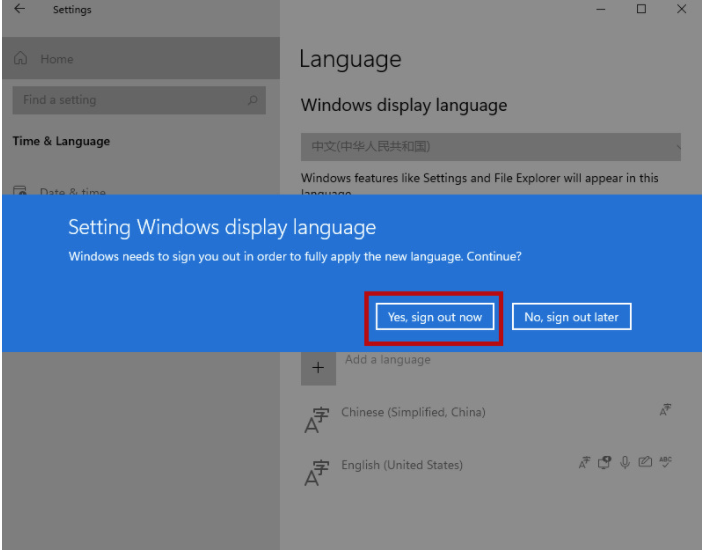Open the Windows display language dropdown

click(490, 146)
